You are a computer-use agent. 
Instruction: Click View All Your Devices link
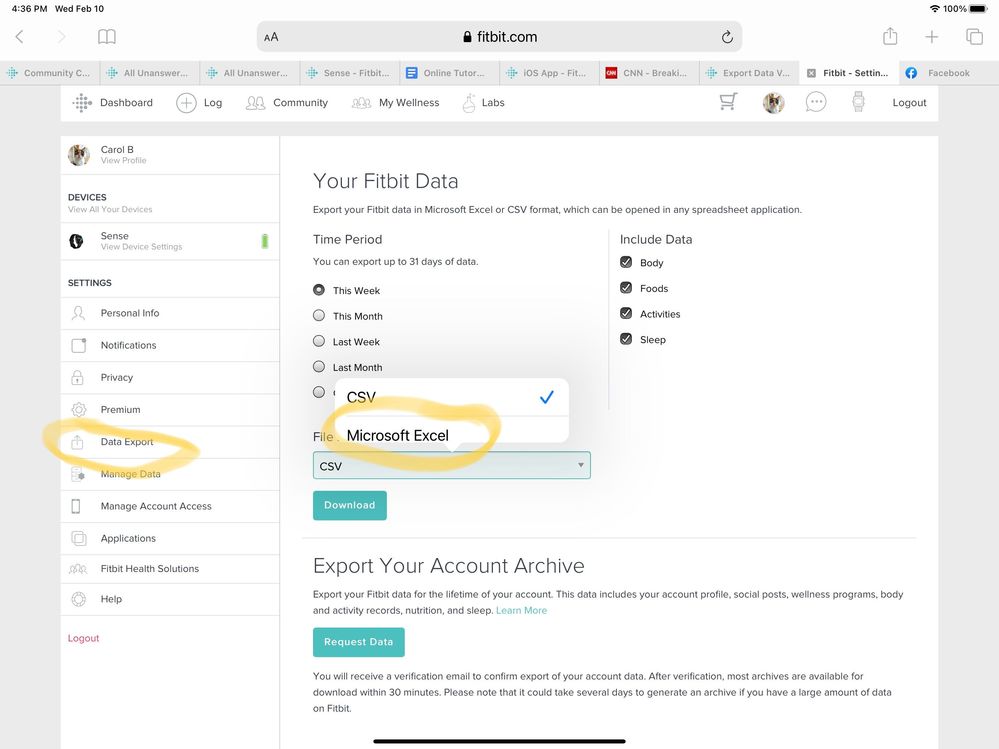click(x=110, y=209)
